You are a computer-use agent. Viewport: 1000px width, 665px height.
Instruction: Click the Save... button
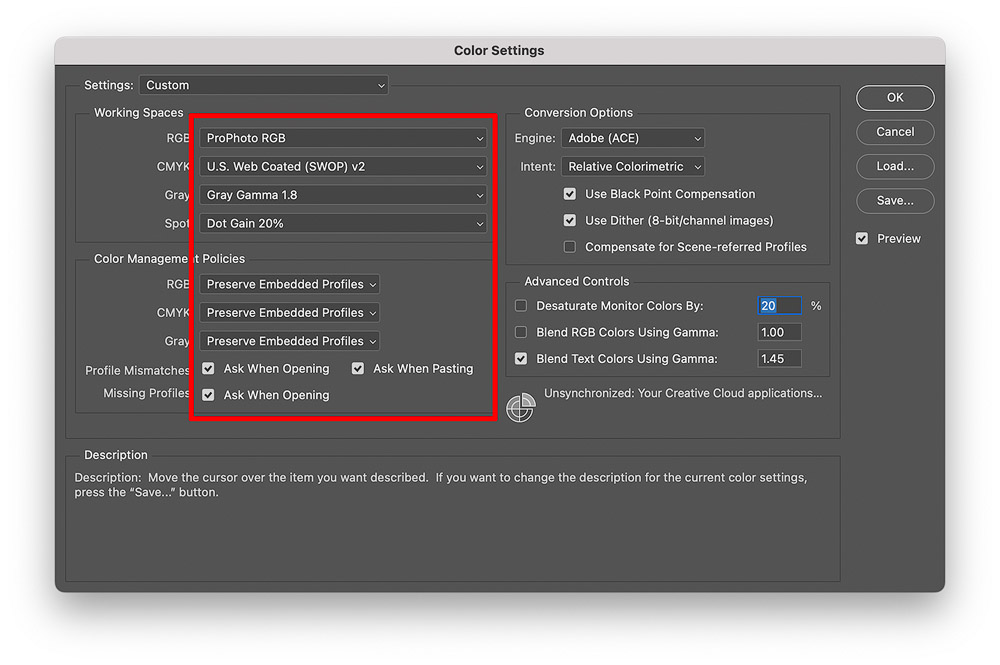[895, 201]
